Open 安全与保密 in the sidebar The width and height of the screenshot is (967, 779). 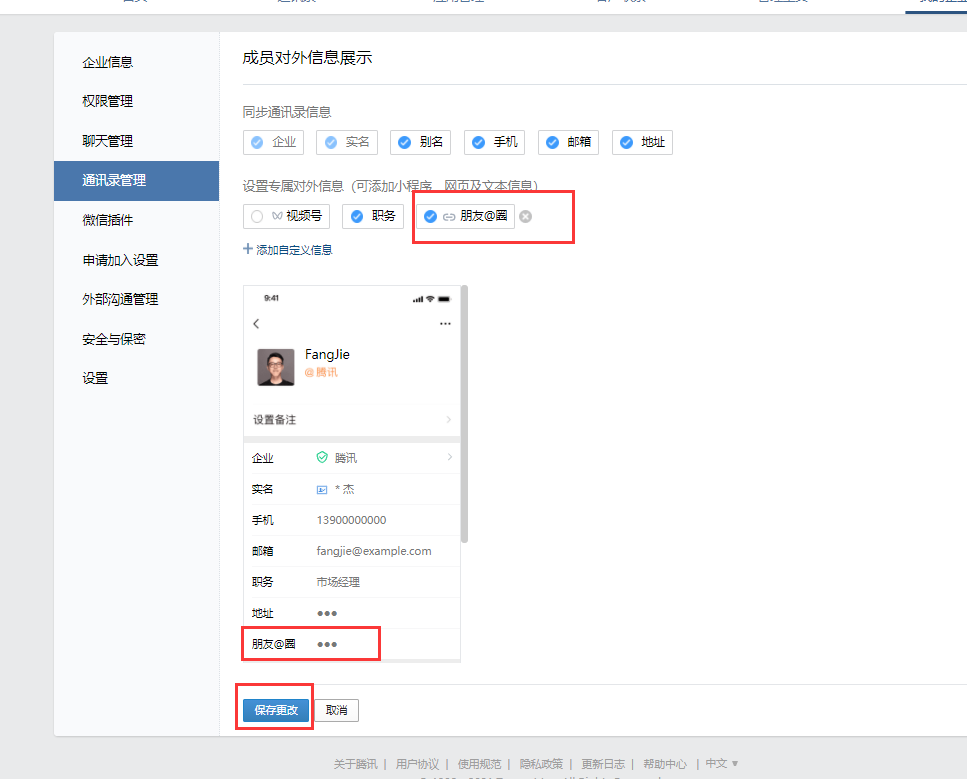click(x=113, y=339)
